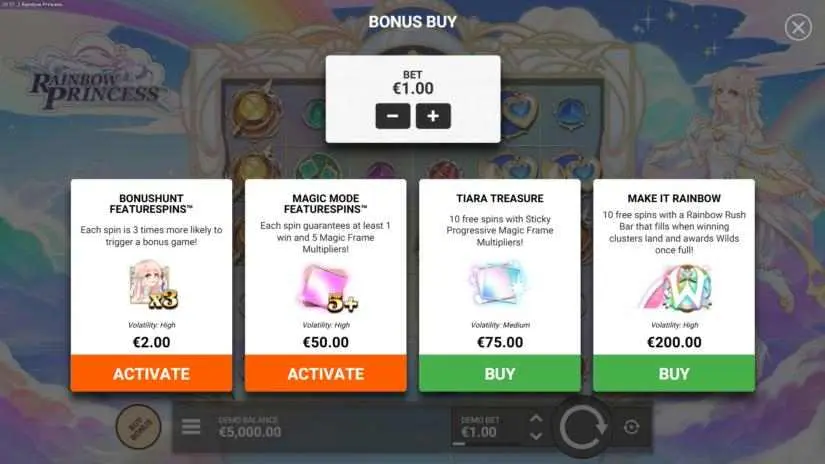The width and height of the screenshot is (825, 464).
Task: Click the Make It Rainbow wild icon
Action: [x=676, y=287]
